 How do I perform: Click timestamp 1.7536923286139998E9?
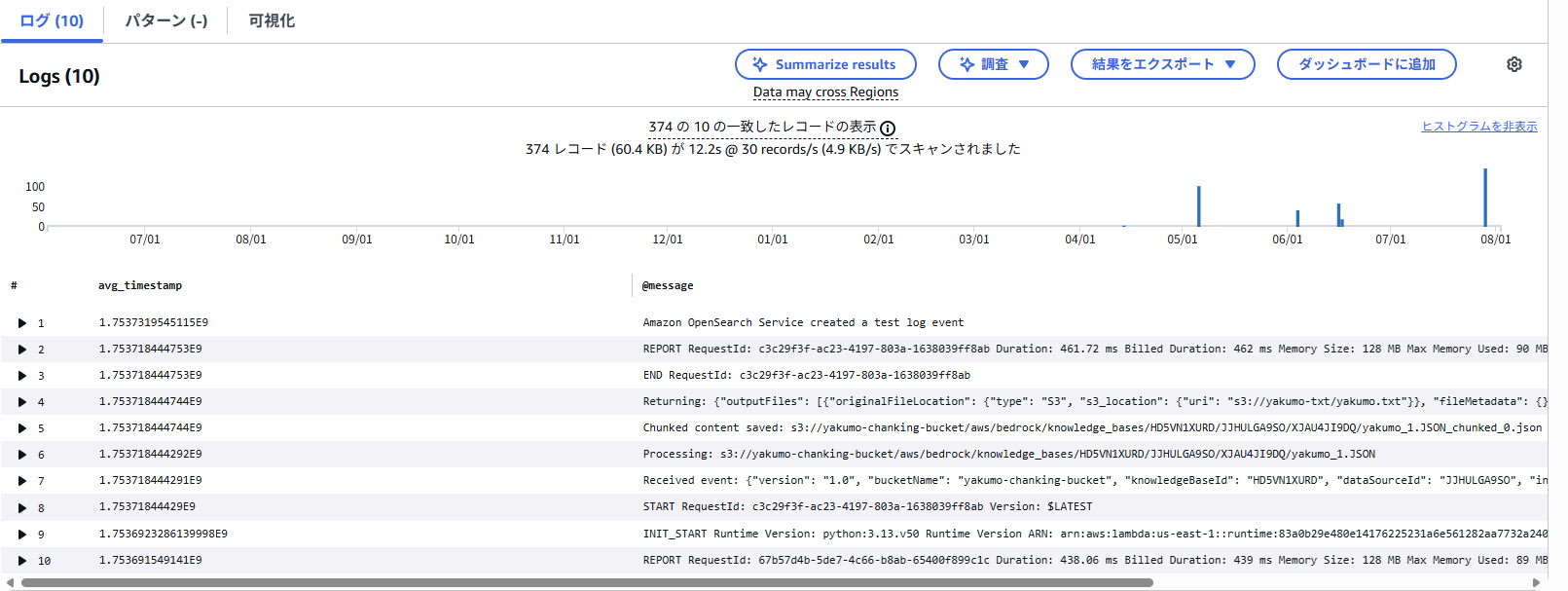pyautogui.click(x=164, y=534)
